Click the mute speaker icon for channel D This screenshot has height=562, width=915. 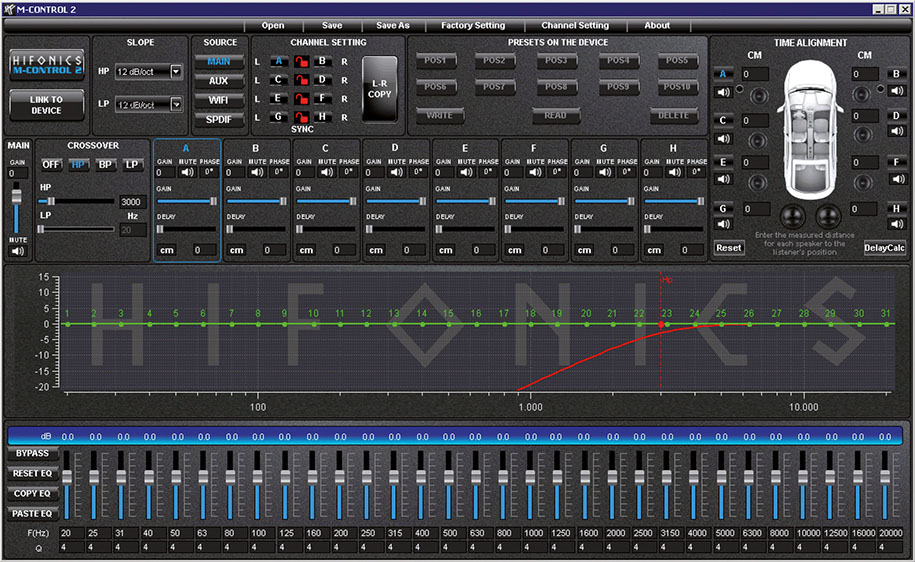coord(396,172)
